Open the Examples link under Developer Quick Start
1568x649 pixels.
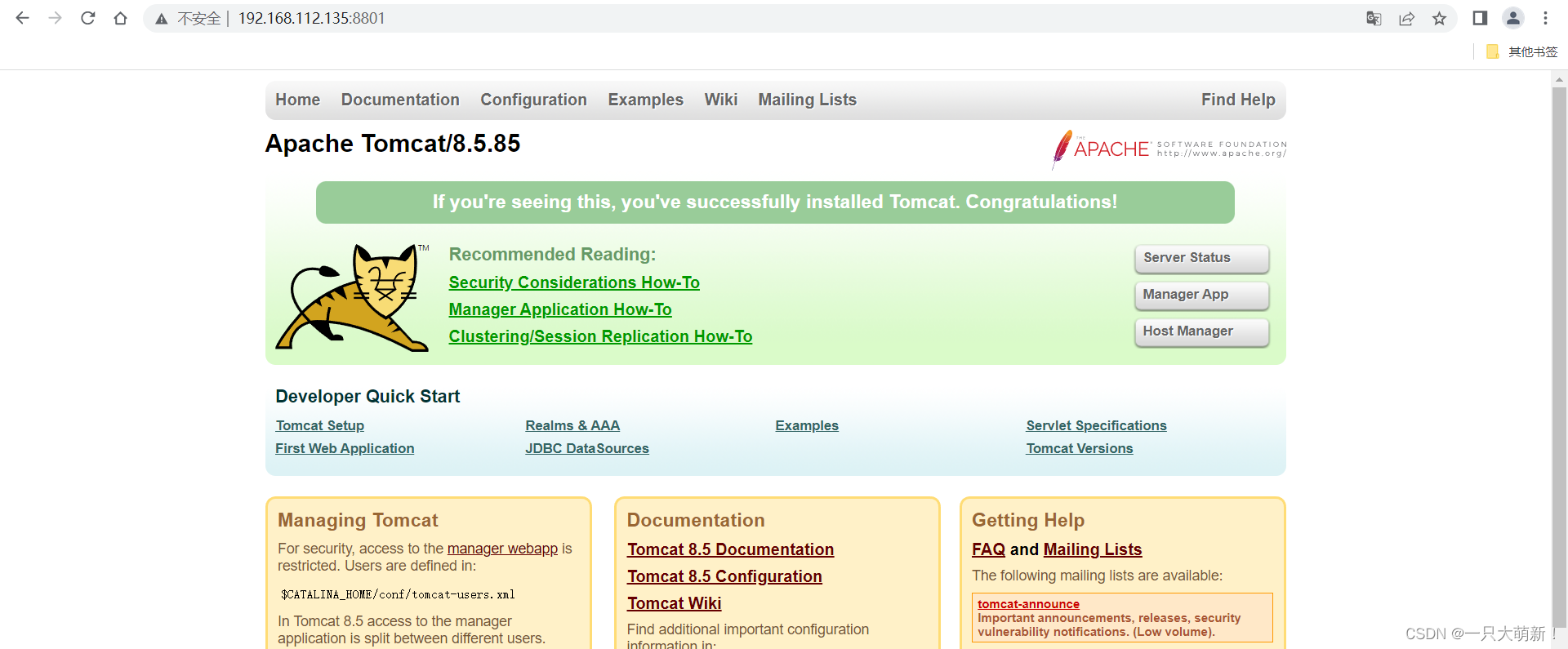point(807,425)
